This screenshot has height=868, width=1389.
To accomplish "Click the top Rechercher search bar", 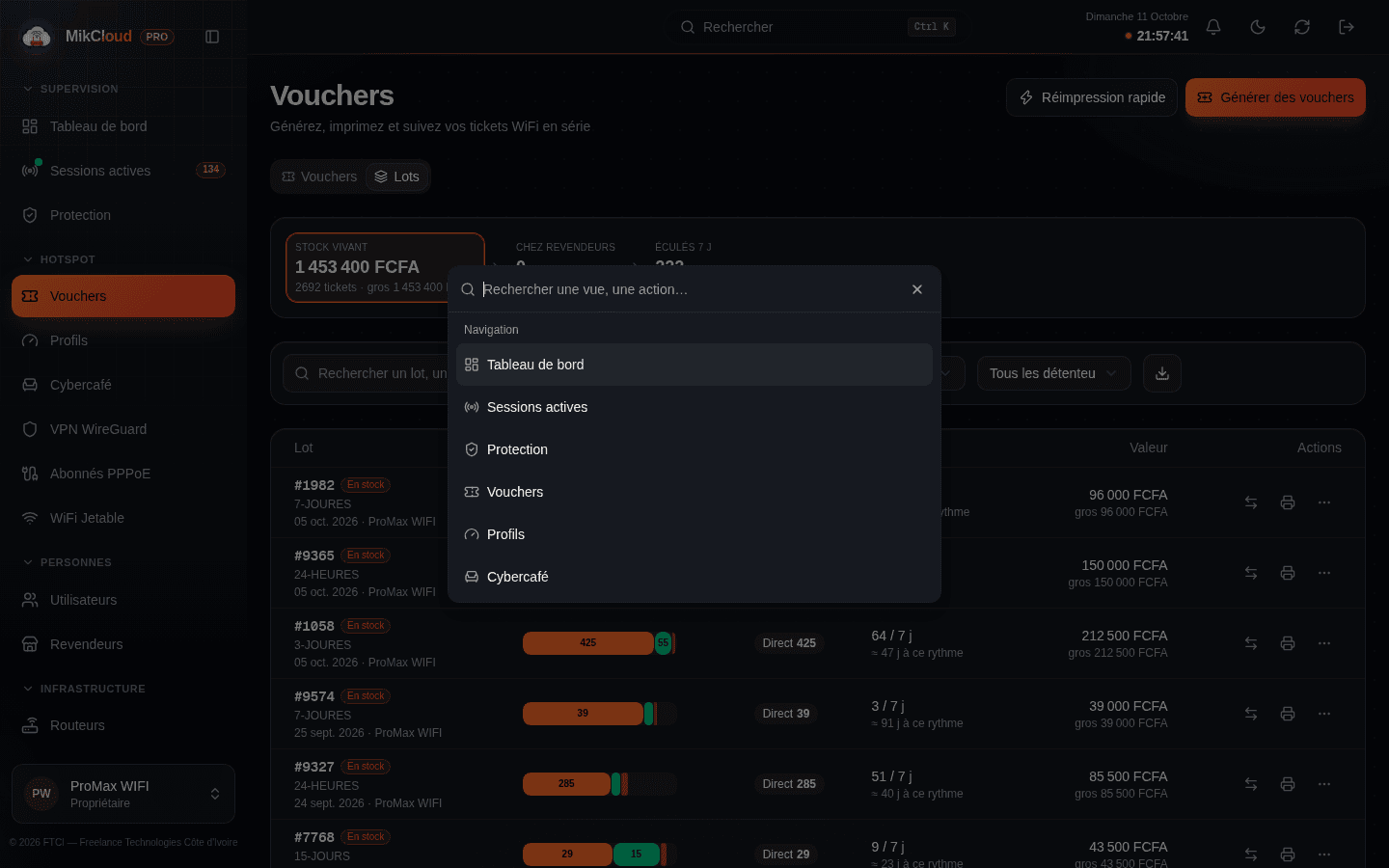I will click(816, 27).
